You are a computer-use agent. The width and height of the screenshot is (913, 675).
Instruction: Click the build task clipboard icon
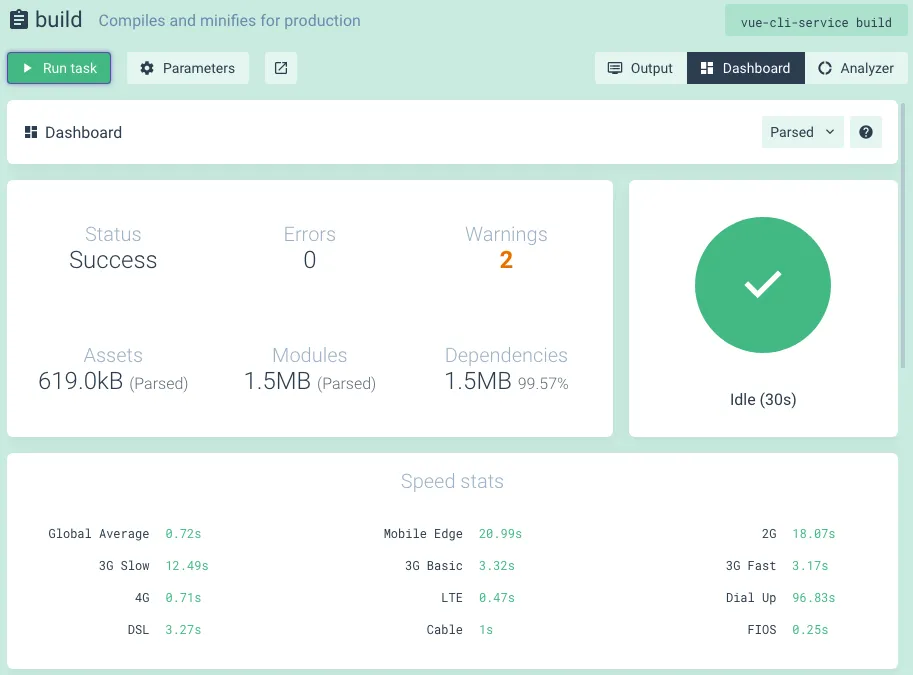tap(19, 19)
